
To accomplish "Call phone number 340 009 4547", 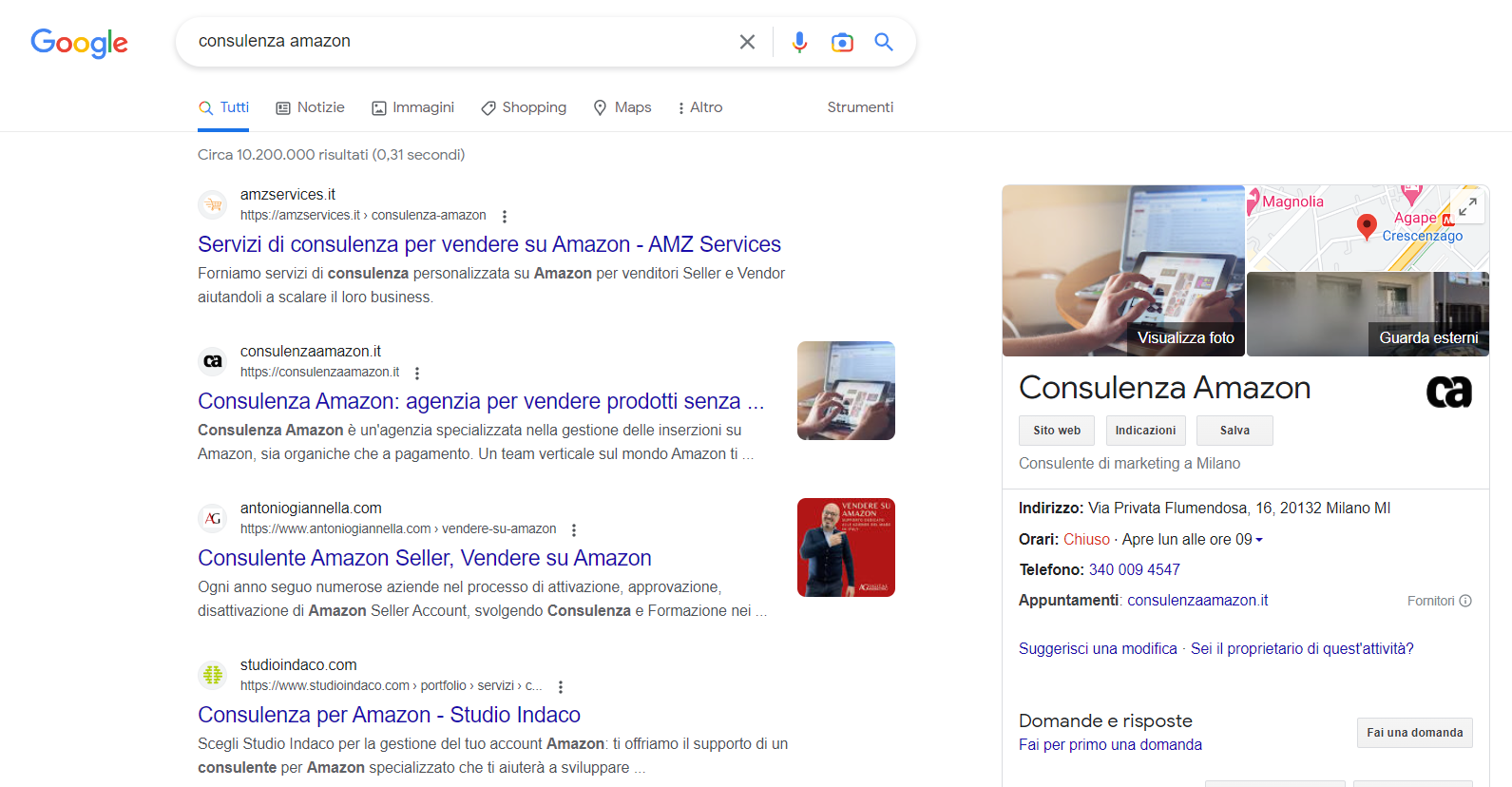I will point(1135,569).
